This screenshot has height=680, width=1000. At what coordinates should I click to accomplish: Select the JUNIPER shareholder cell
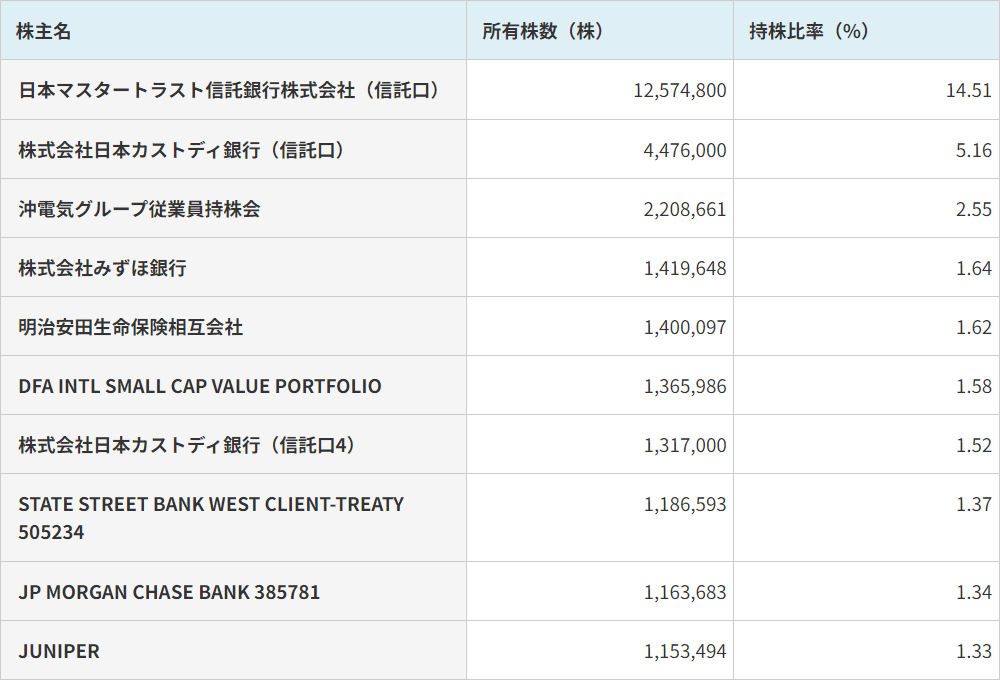coord(233,651)
